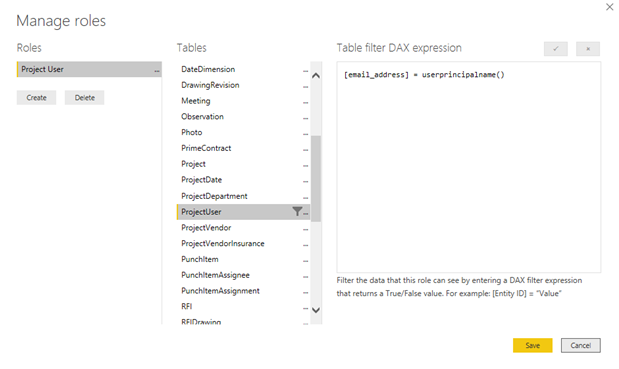Image resolution: width=619 pixels, height=369 pixels.
Task: Select the Meeting table
Action: (243, 101)
